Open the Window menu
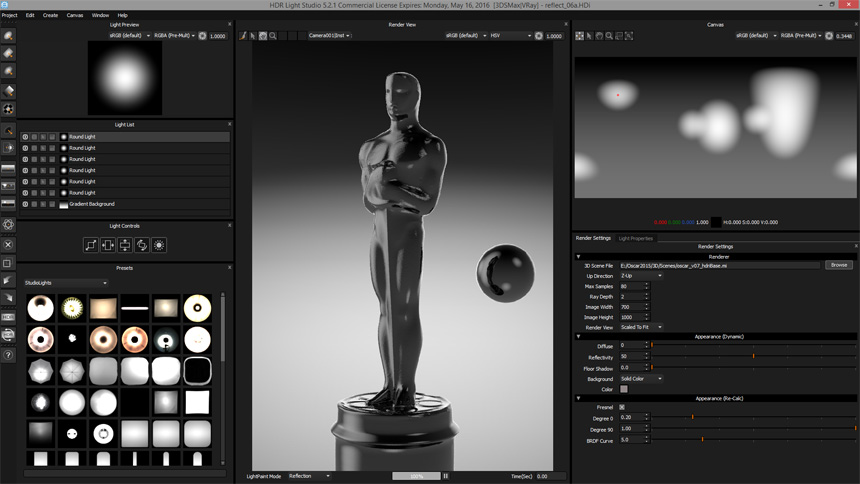Screen dimensions: 860x484 100,15
